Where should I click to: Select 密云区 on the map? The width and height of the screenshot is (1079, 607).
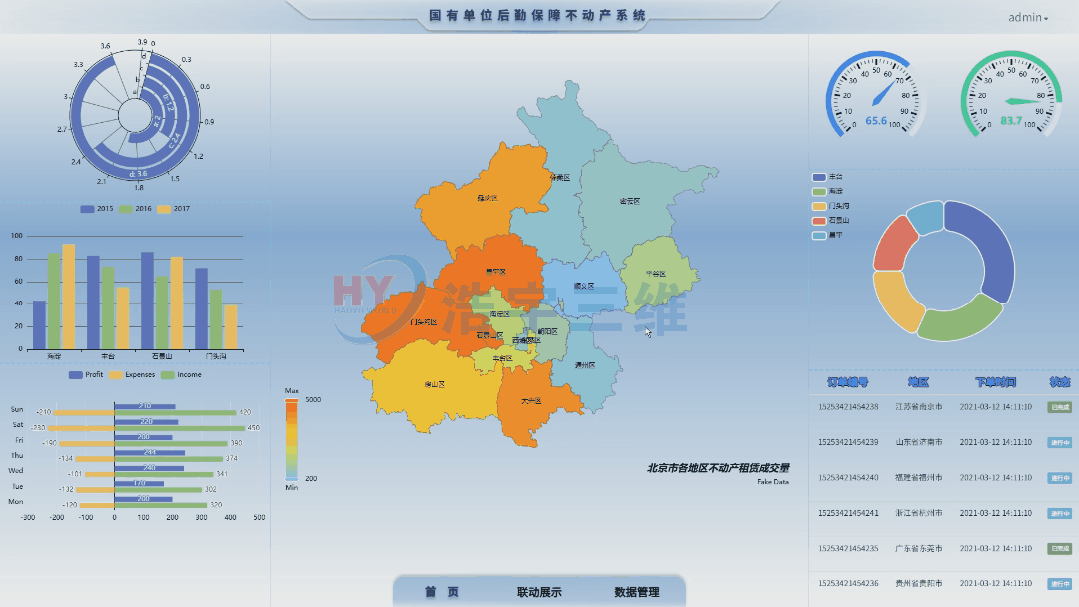(630, 202)
